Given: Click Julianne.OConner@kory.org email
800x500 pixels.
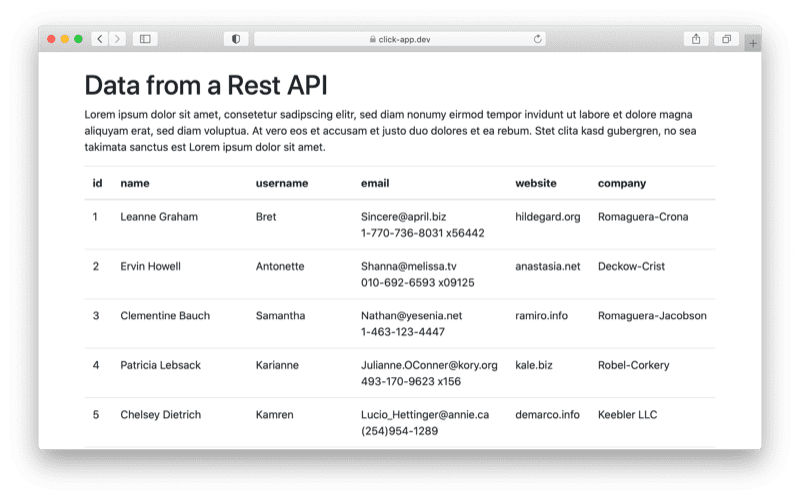Looking at the screenshot, I should pos(429,365).
